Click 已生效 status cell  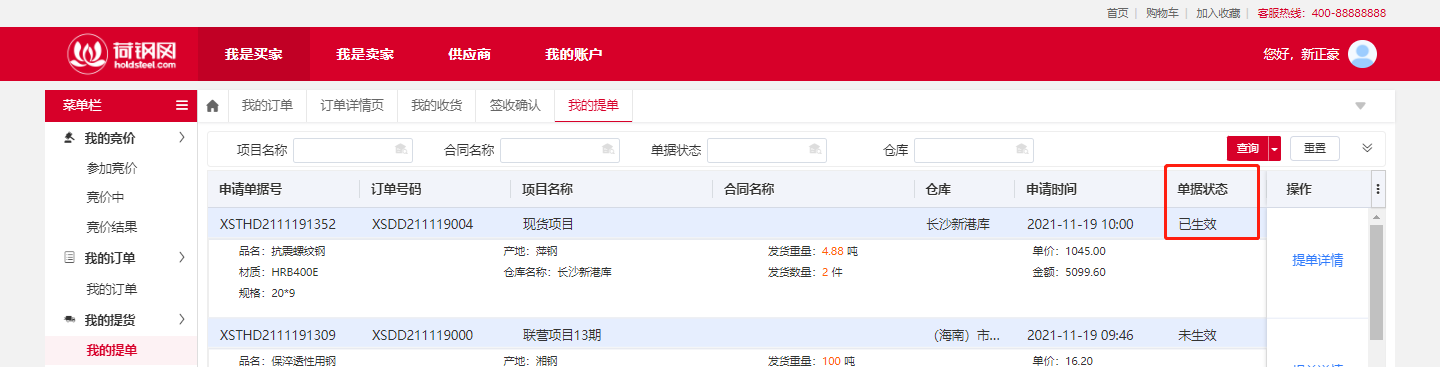[x=1197, y=224]
